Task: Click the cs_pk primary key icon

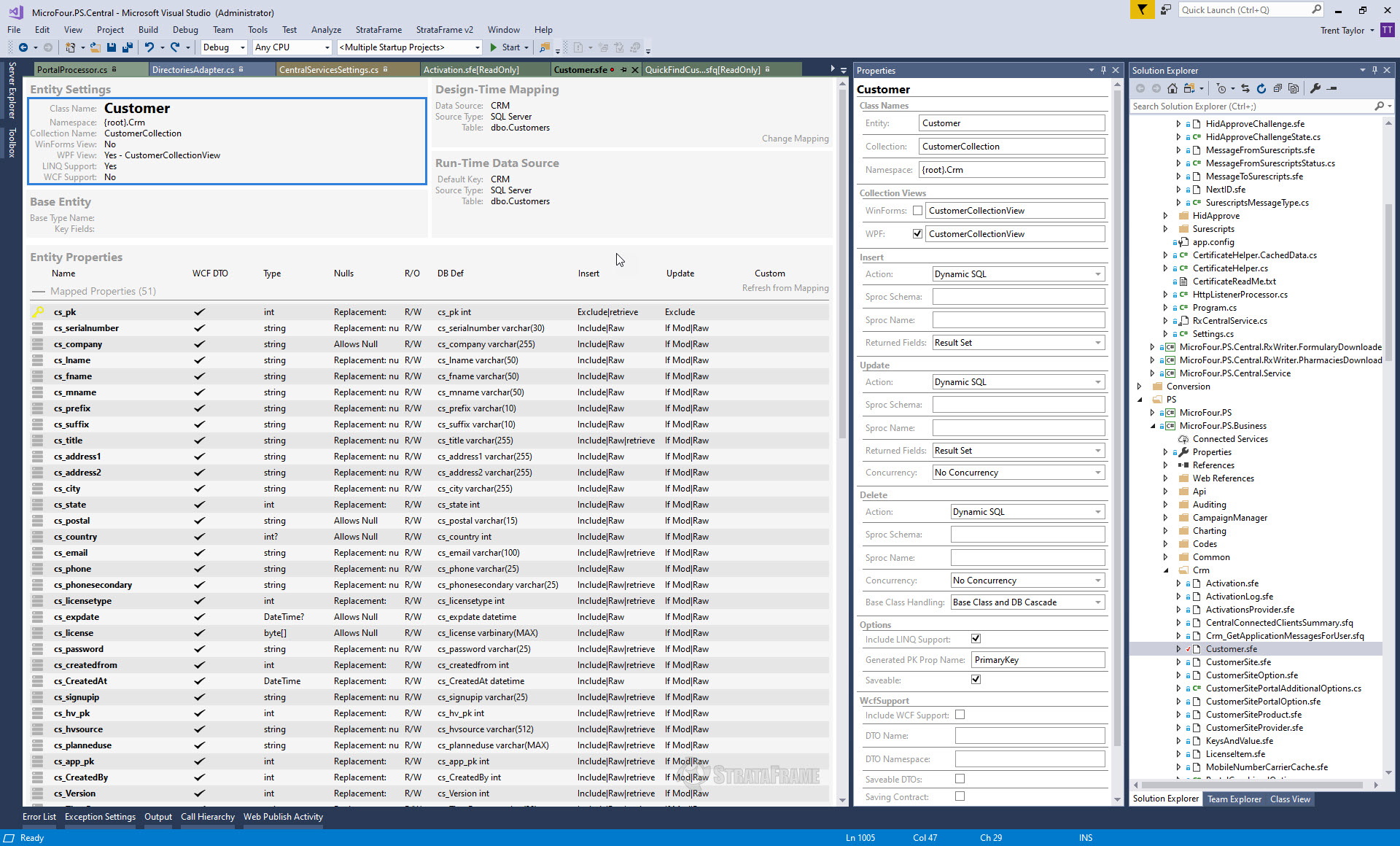Action: coord(37,312)
